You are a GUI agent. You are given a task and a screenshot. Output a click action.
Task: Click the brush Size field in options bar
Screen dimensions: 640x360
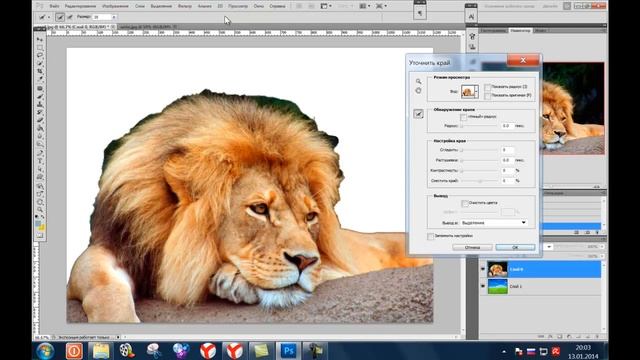pos(102,17)
